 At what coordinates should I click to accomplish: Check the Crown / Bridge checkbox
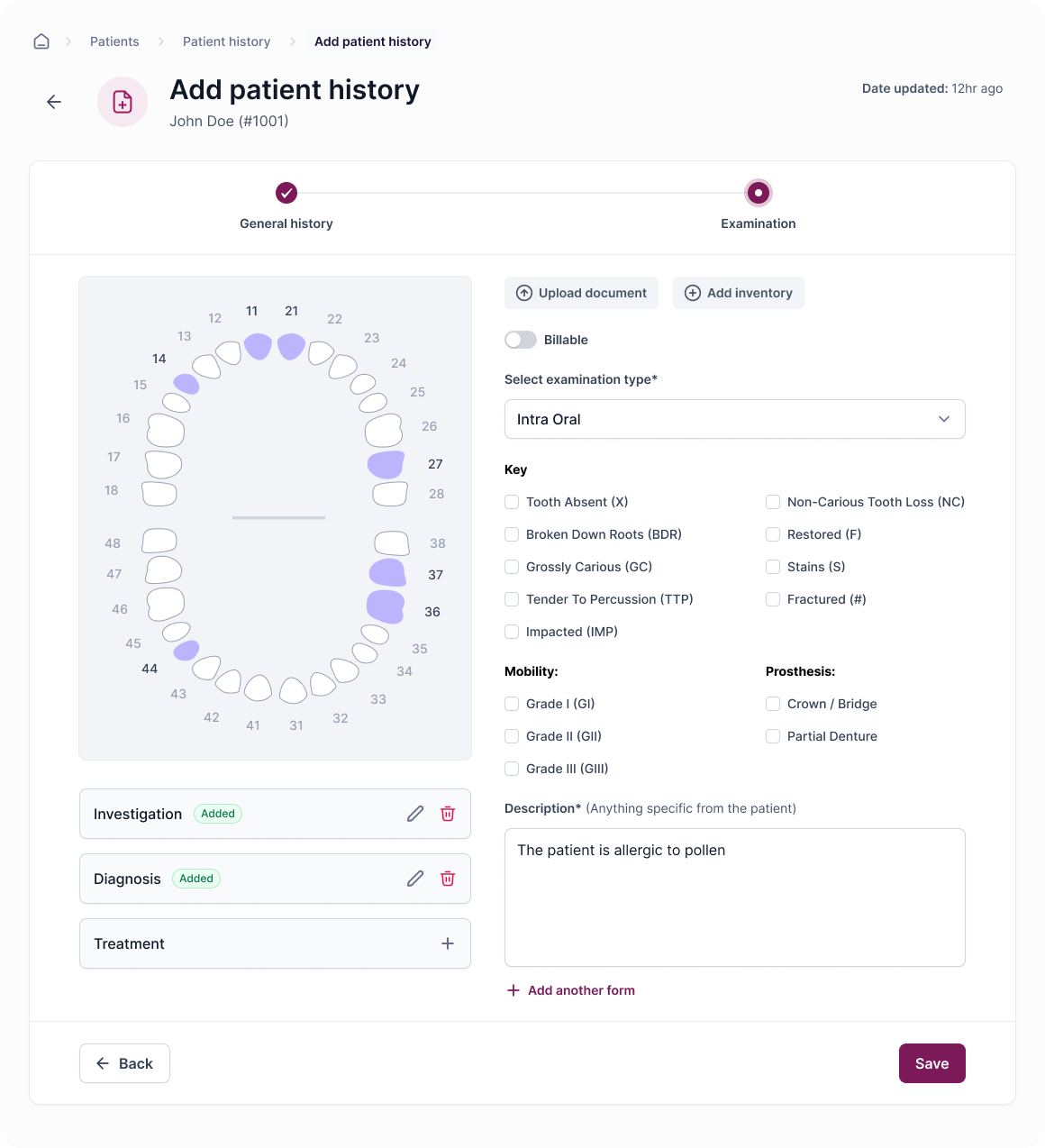point(773,704)
